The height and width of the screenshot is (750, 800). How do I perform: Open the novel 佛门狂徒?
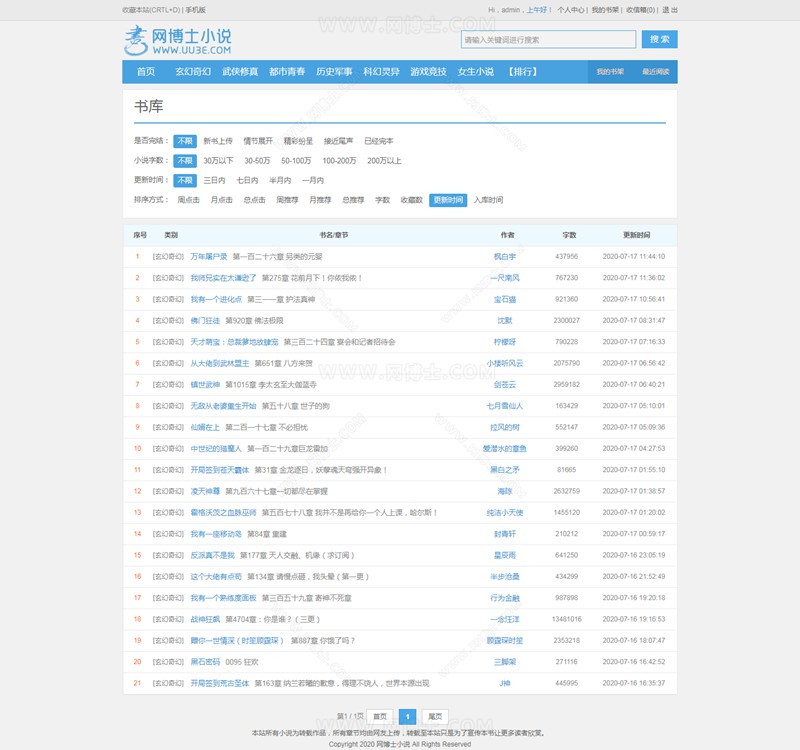[x=205, y=321]
